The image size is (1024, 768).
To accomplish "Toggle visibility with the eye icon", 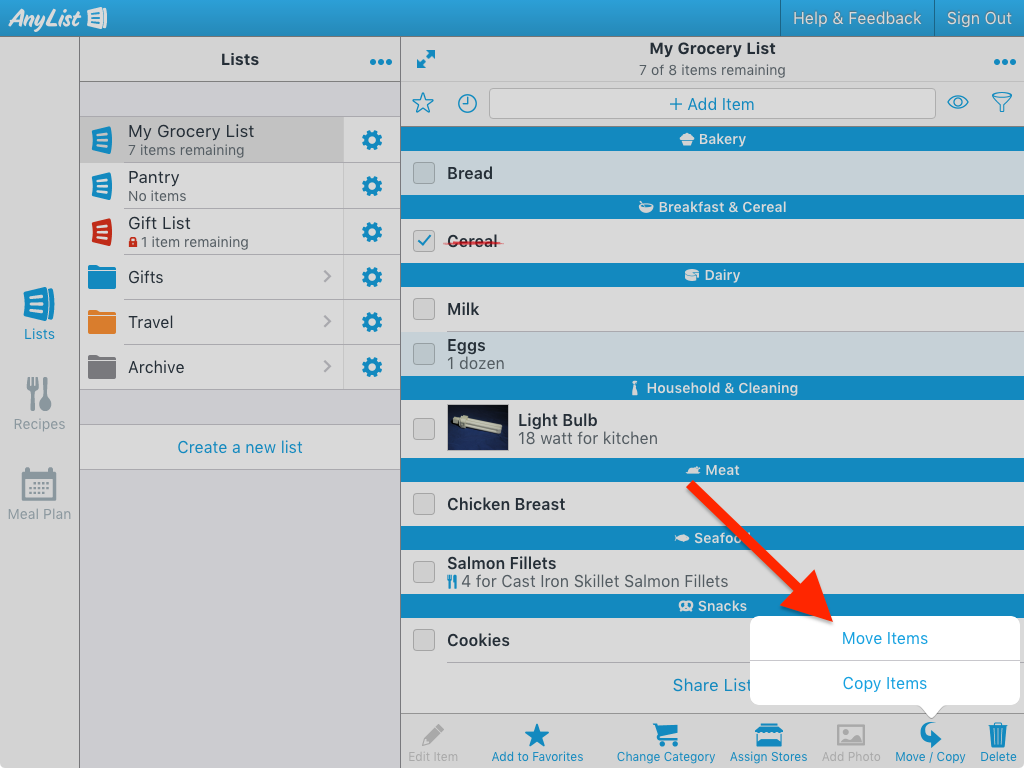I will click(x=957, y=103).
